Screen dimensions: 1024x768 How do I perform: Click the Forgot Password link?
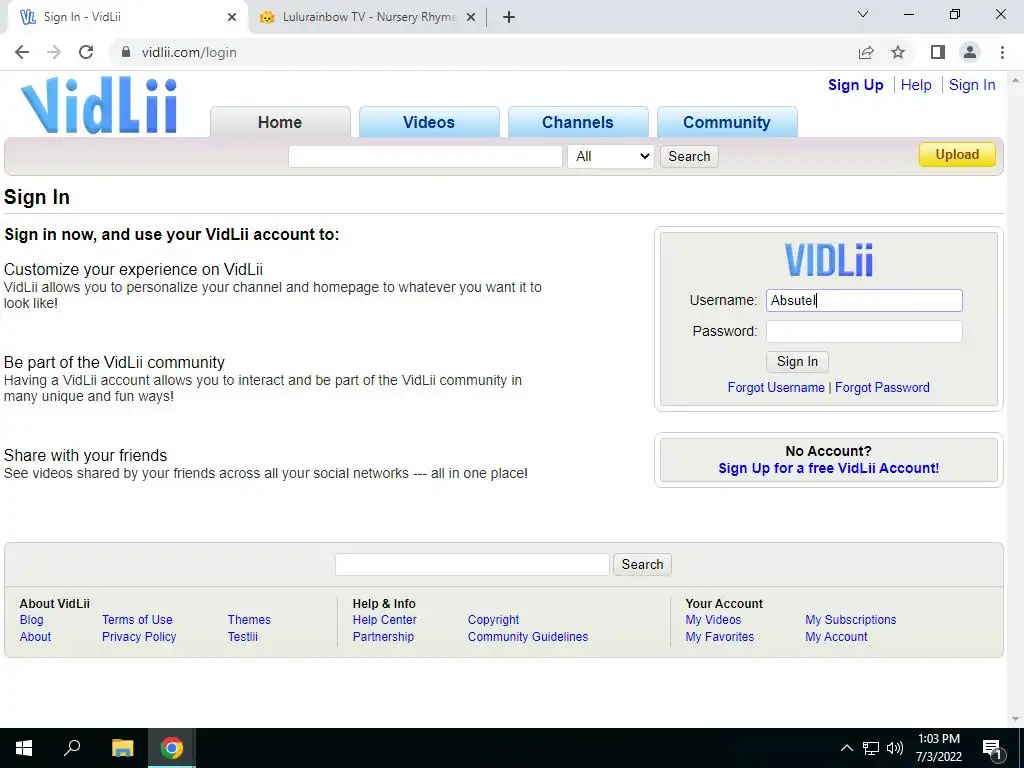(x=882, y=387)
